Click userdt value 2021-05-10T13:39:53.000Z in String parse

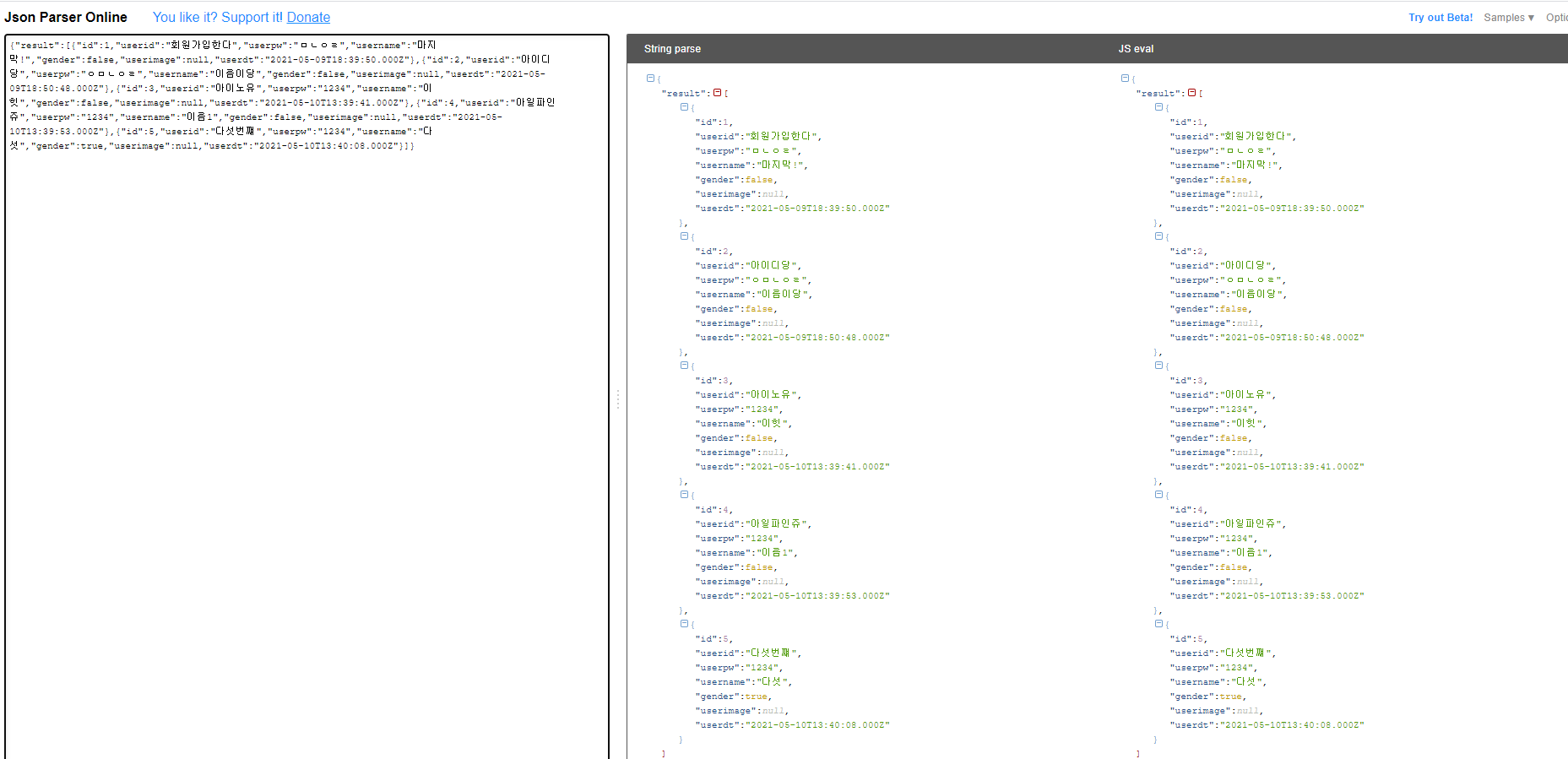[x=817, y=596]
